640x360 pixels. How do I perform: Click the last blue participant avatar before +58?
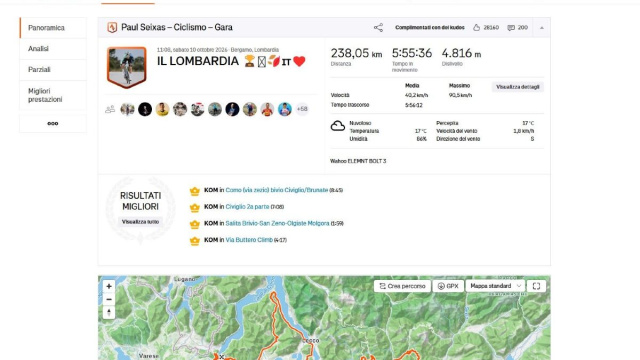coord(284,109)
